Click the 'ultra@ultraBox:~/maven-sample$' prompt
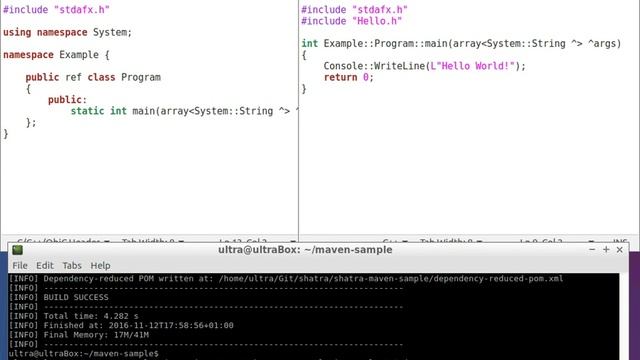The width and height of the screenshot is (640, 360). [84, 353]
